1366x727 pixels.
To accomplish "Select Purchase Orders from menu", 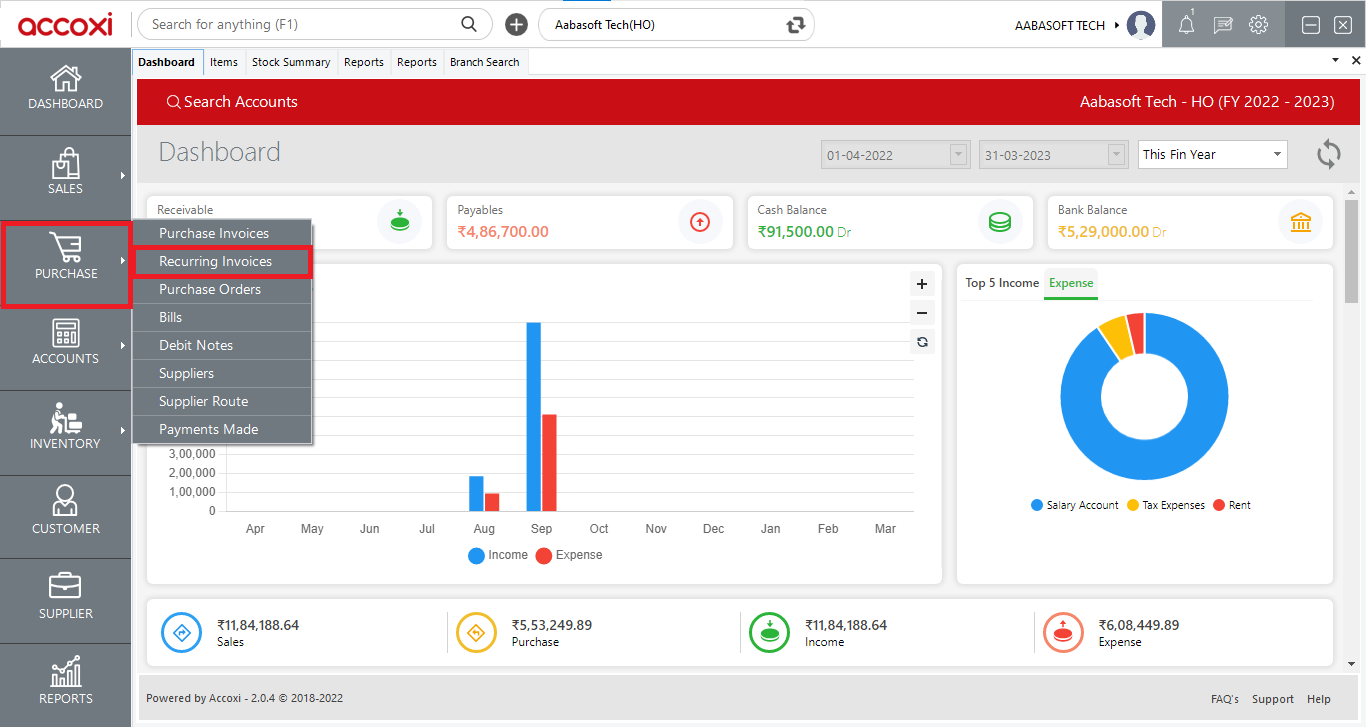I will click(222, 289).
